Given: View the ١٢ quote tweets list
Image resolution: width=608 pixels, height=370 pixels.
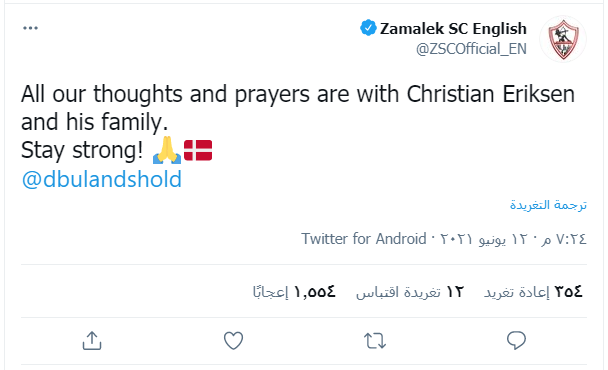Looking at the screenshot, I should pos(410,292).
